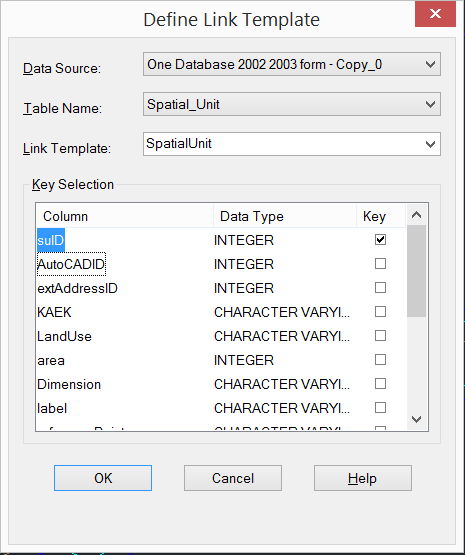Uncheck the Key checkbox for suID
Screen dimensions: 465x555
380,240
